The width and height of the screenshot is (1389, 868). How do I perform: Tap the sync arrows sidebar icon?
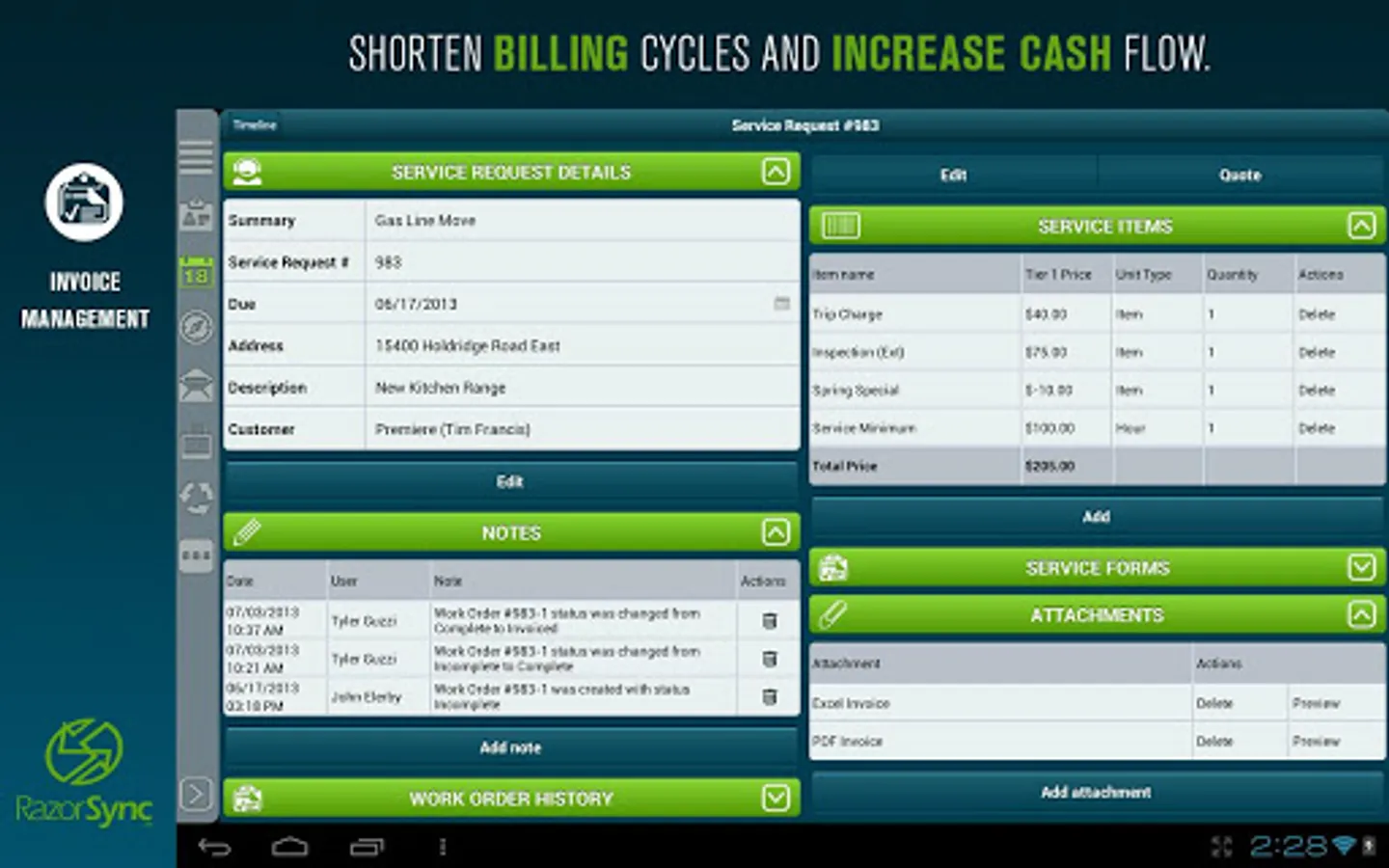[196, 498]
